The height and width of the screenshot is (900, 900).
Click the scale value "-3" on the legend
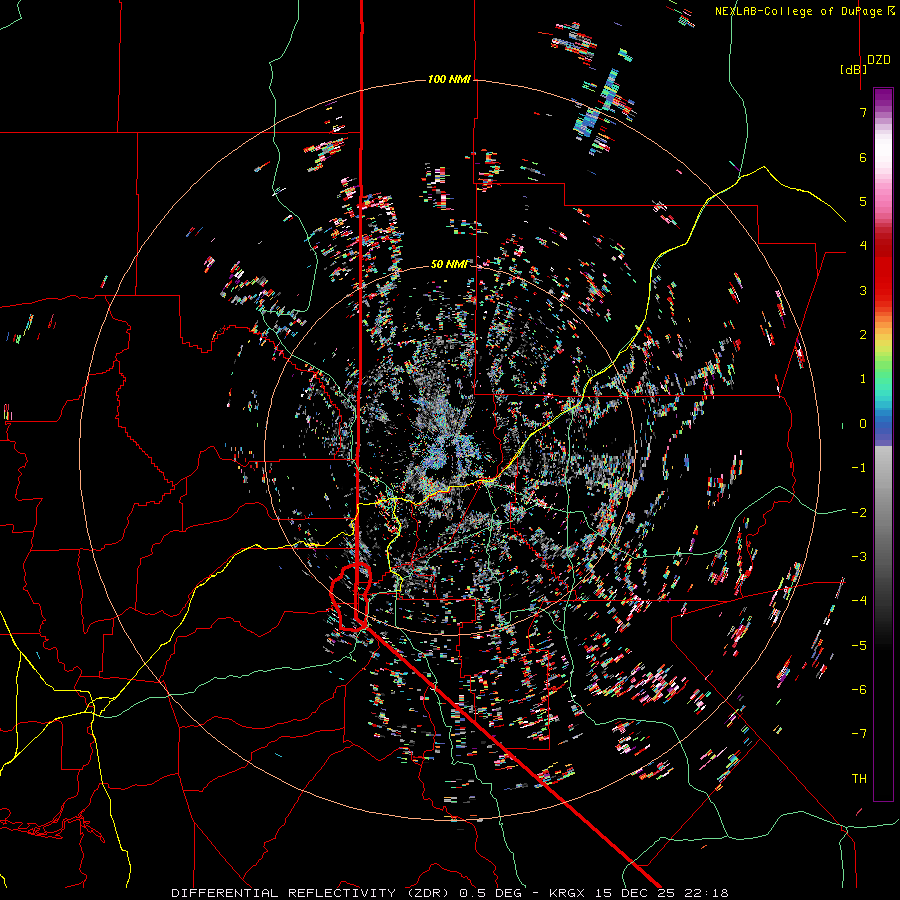tap(859, 557)
